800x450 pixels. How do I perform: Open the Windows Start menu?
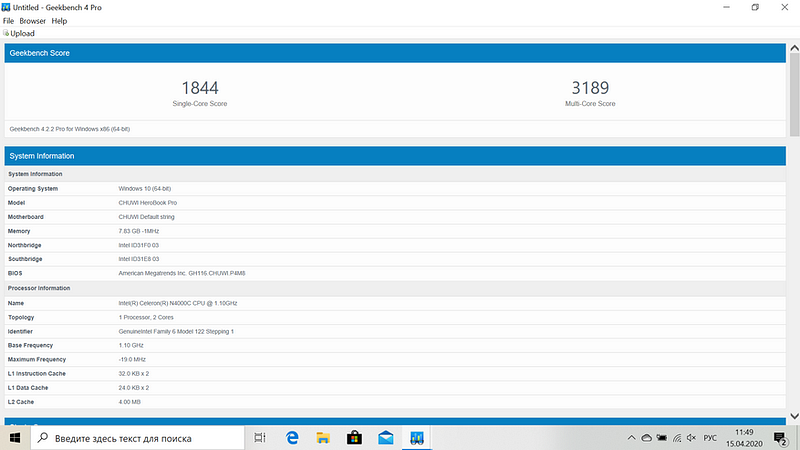point(15,438)
